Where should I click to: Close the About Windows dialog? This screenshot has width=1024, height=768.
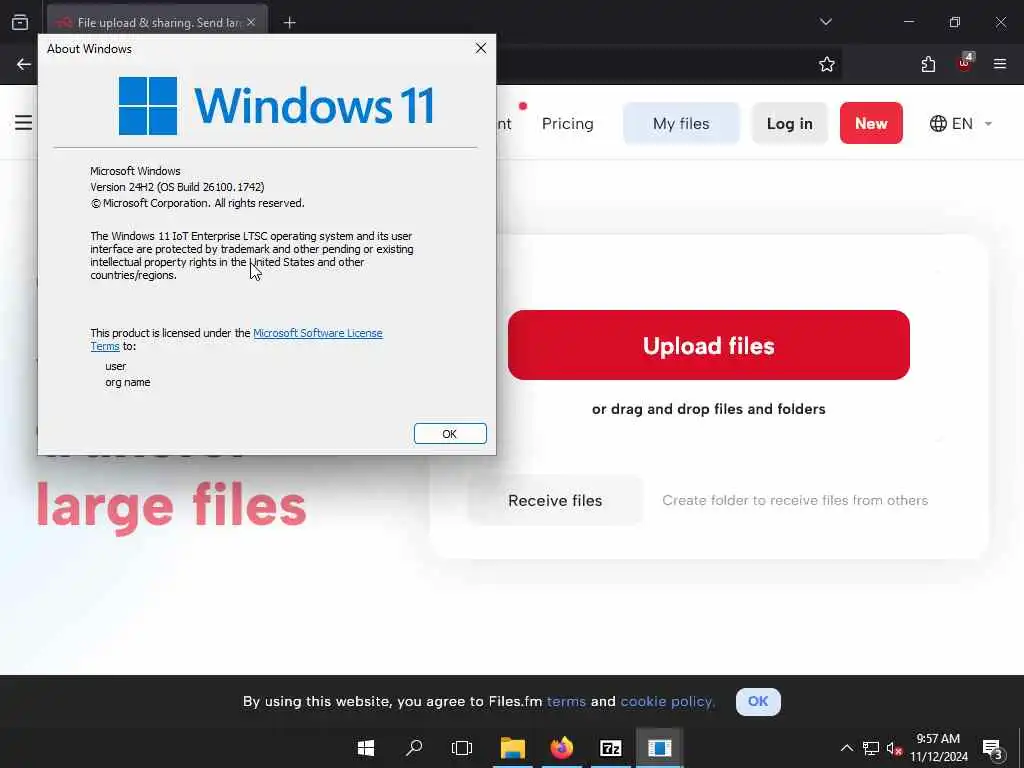pyautogui.click(x=481, y=48)
